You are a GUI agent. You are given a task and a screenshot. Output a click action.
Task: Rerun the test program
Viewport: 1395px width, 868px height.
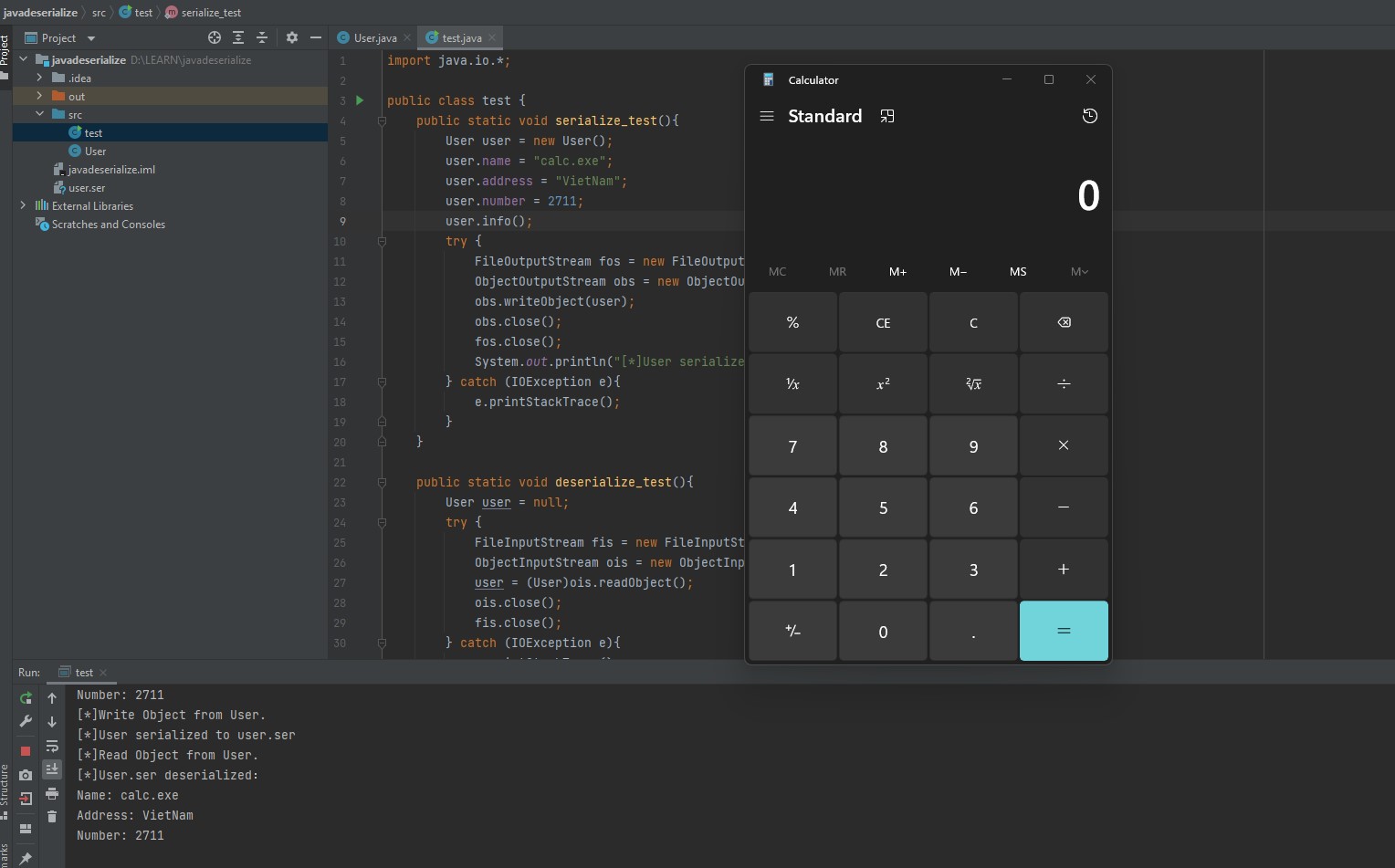25,698
